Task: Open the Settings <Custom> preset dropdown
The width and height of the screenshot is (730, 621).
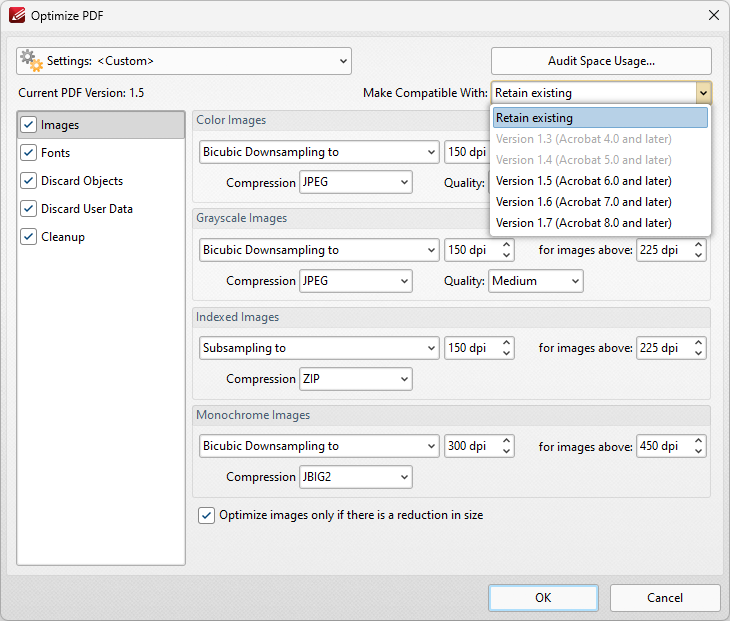Action: (184, 61)
